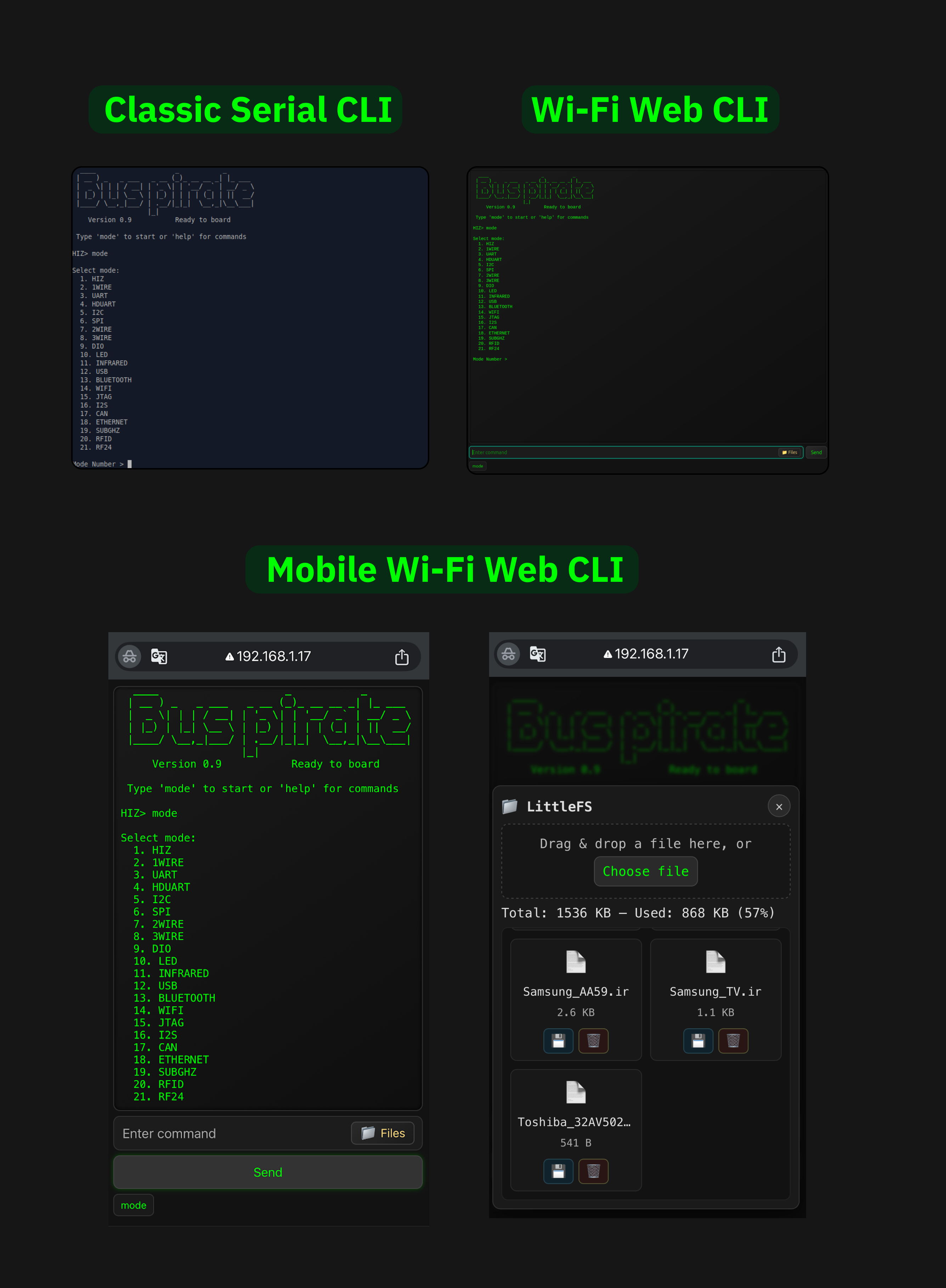Tap share icon in right mobile browser
Screen dimensions: 946x1288
click(x=778, y=654)
